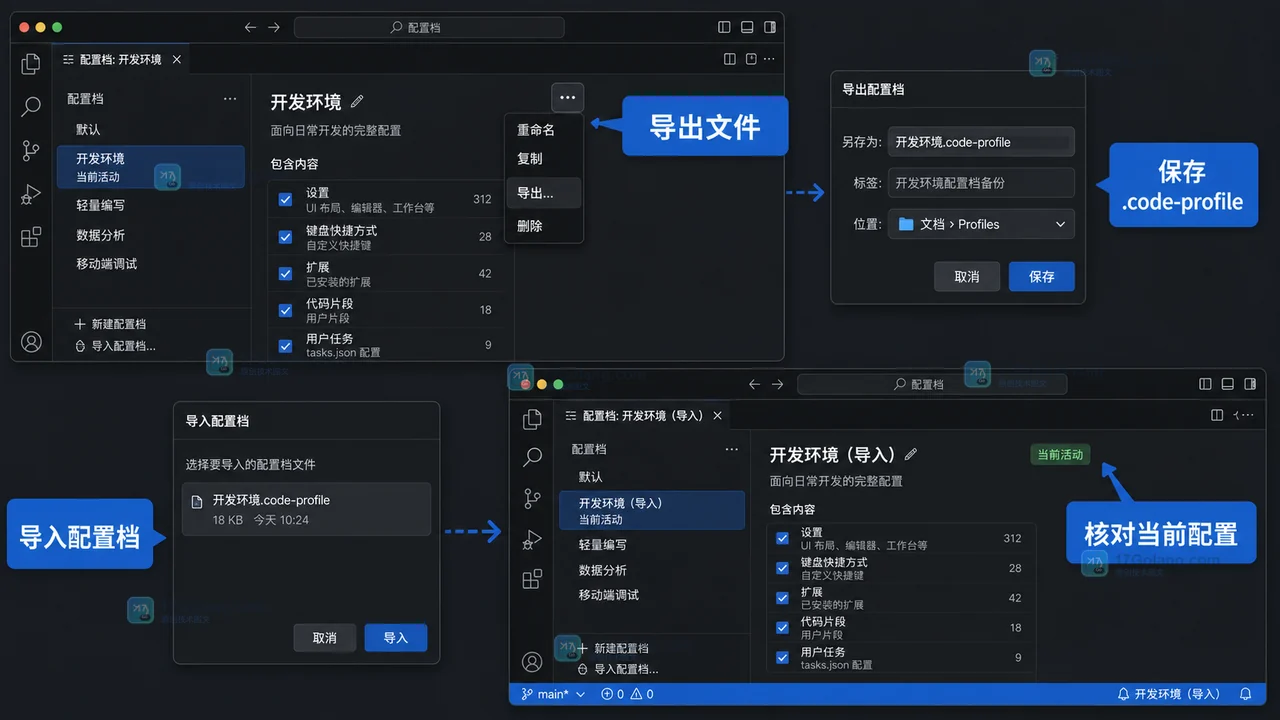Image resolution: width=1280 pixels, height=720 pixels.
Task: Toggle primary sidebar layout icon in top window
Action: (x=725, y=28)
